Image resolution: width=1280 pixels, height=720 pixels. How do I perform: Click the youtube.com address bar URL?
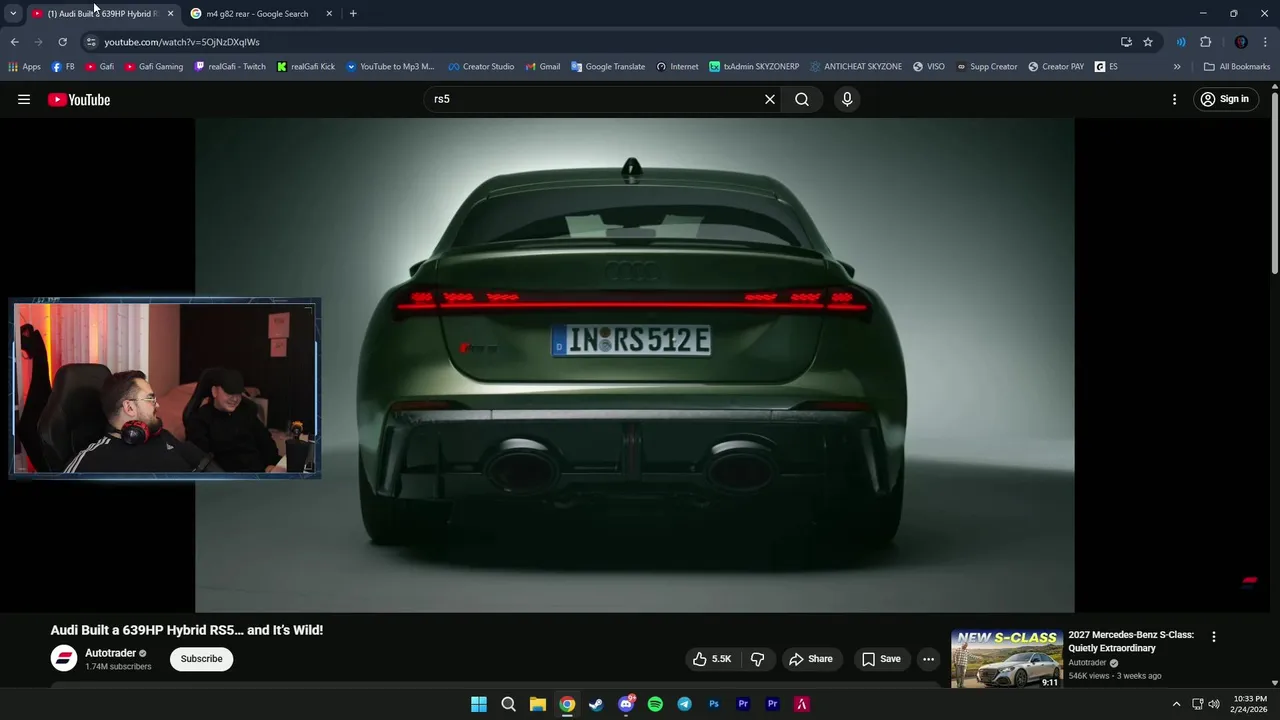tap(182, 42)
